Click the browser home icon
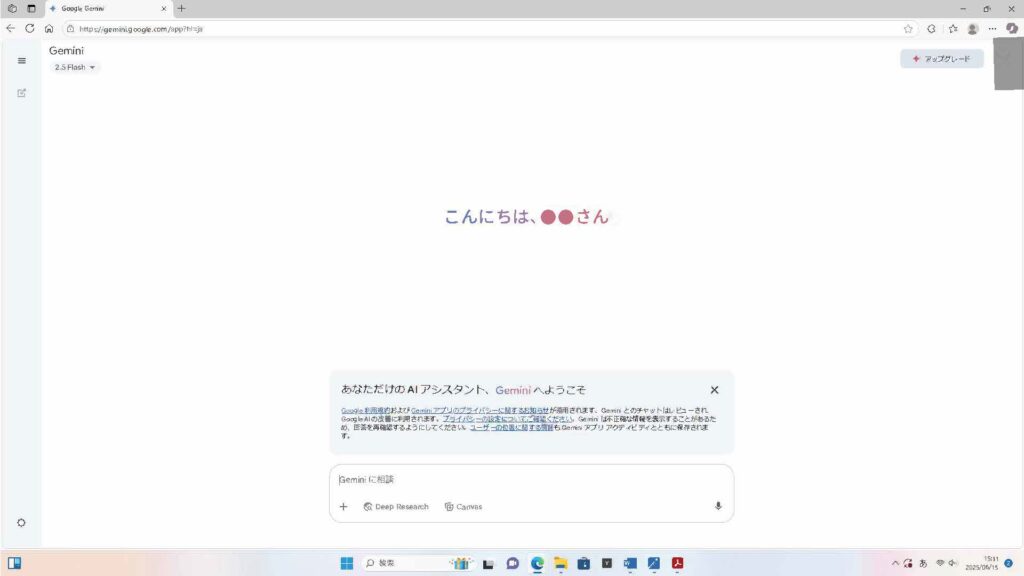Image resolution: width=1024 pixels, height=576 pixels. 49,29
